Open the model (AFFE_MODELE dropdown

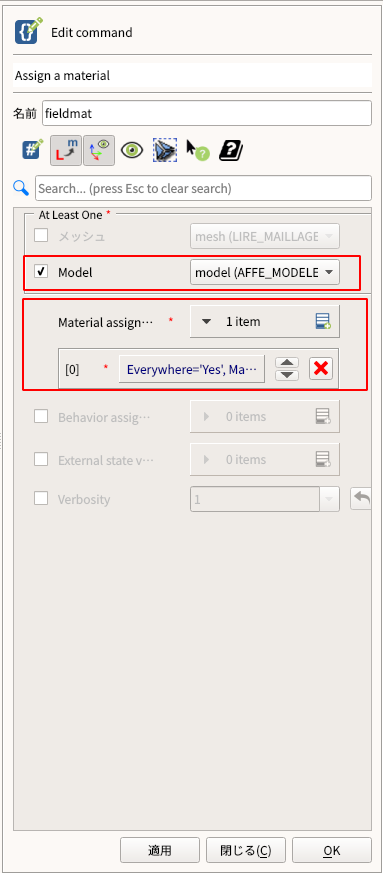[x=264, y=272]
